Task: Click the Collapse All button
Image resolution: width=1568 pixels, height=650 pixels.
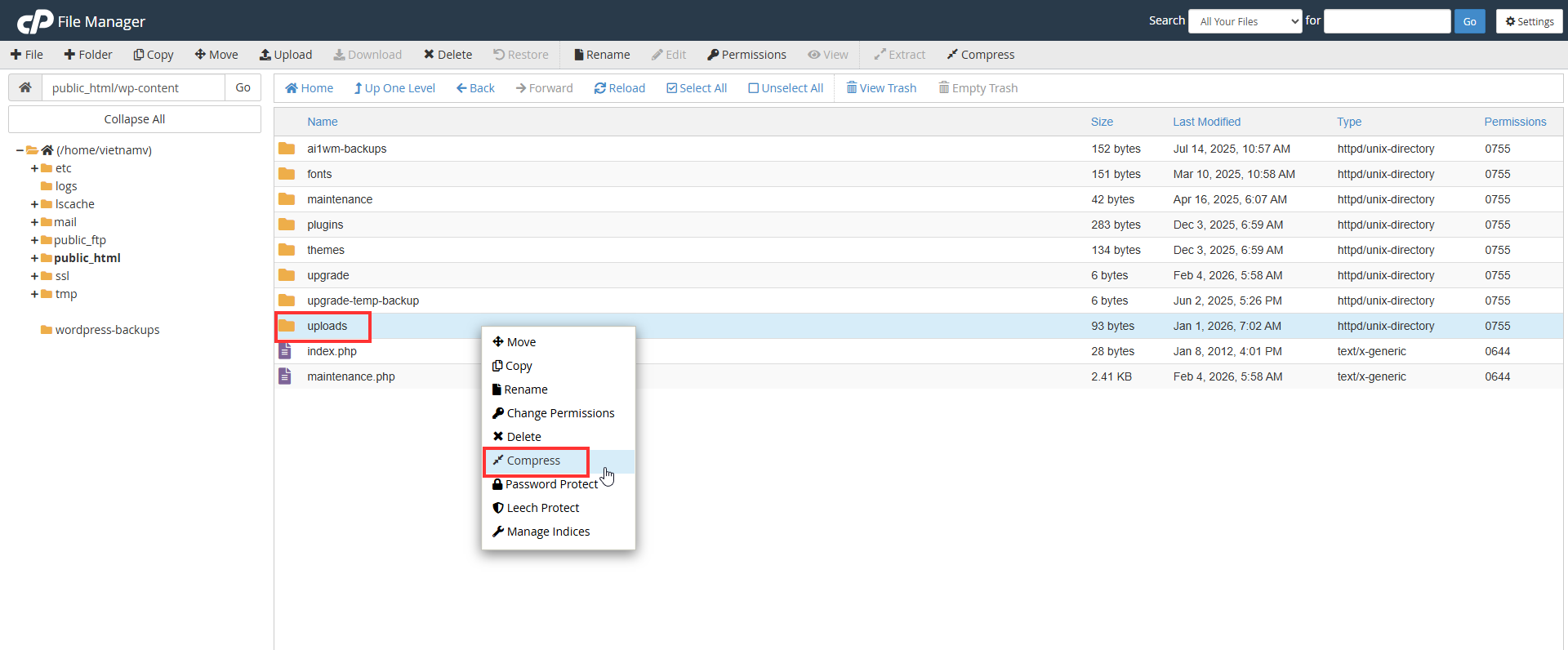Action: click(135, 119)
